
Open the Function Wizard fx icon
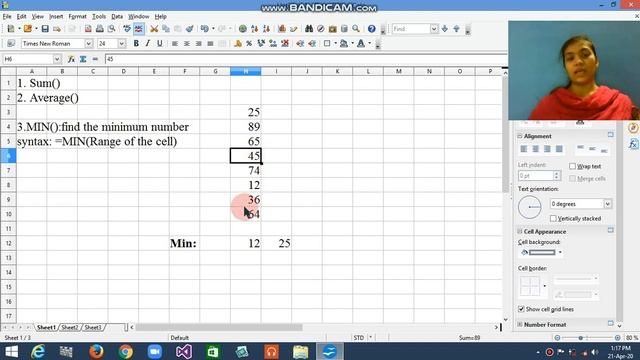pyautogui.click(x=71, y=59)
